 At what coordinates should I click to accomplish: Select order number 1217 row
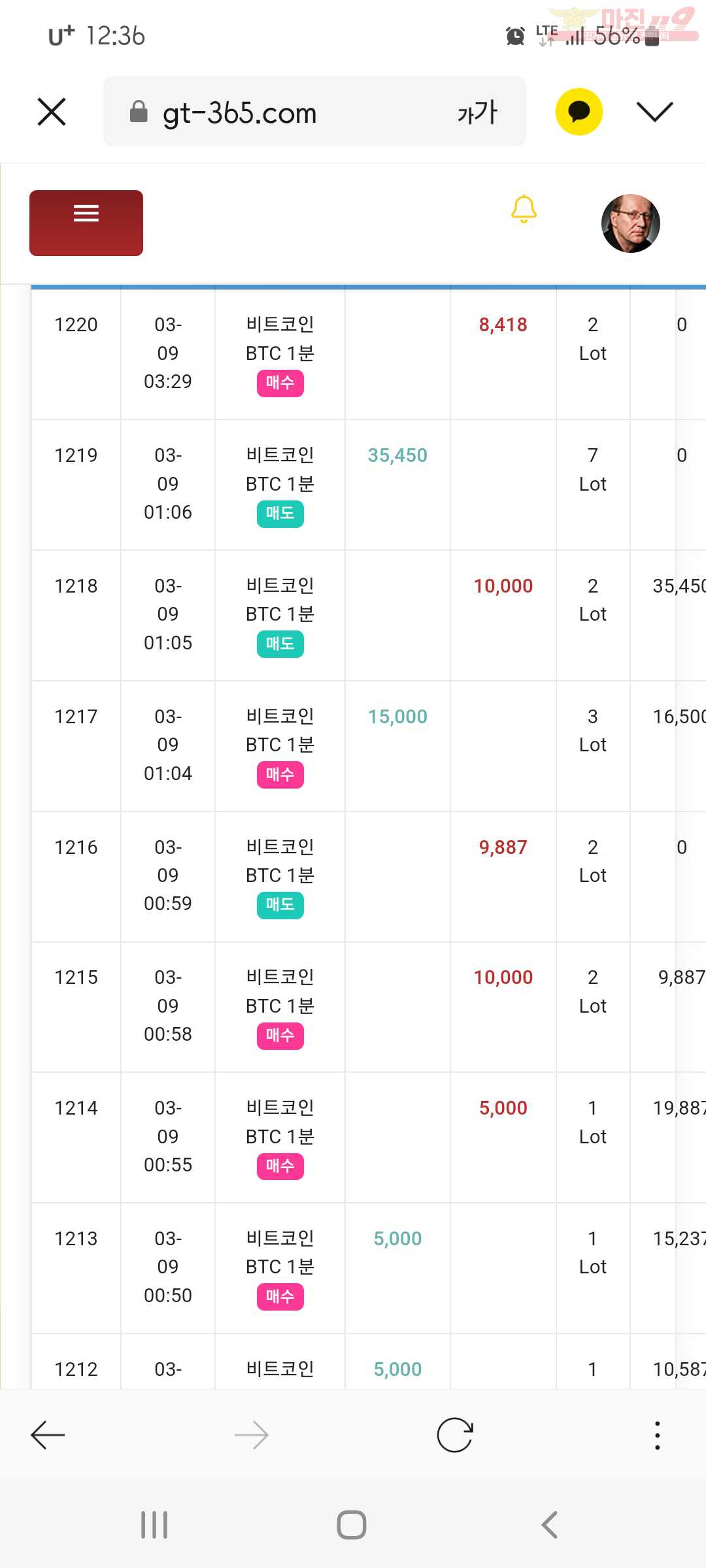[x=369, y=746]
